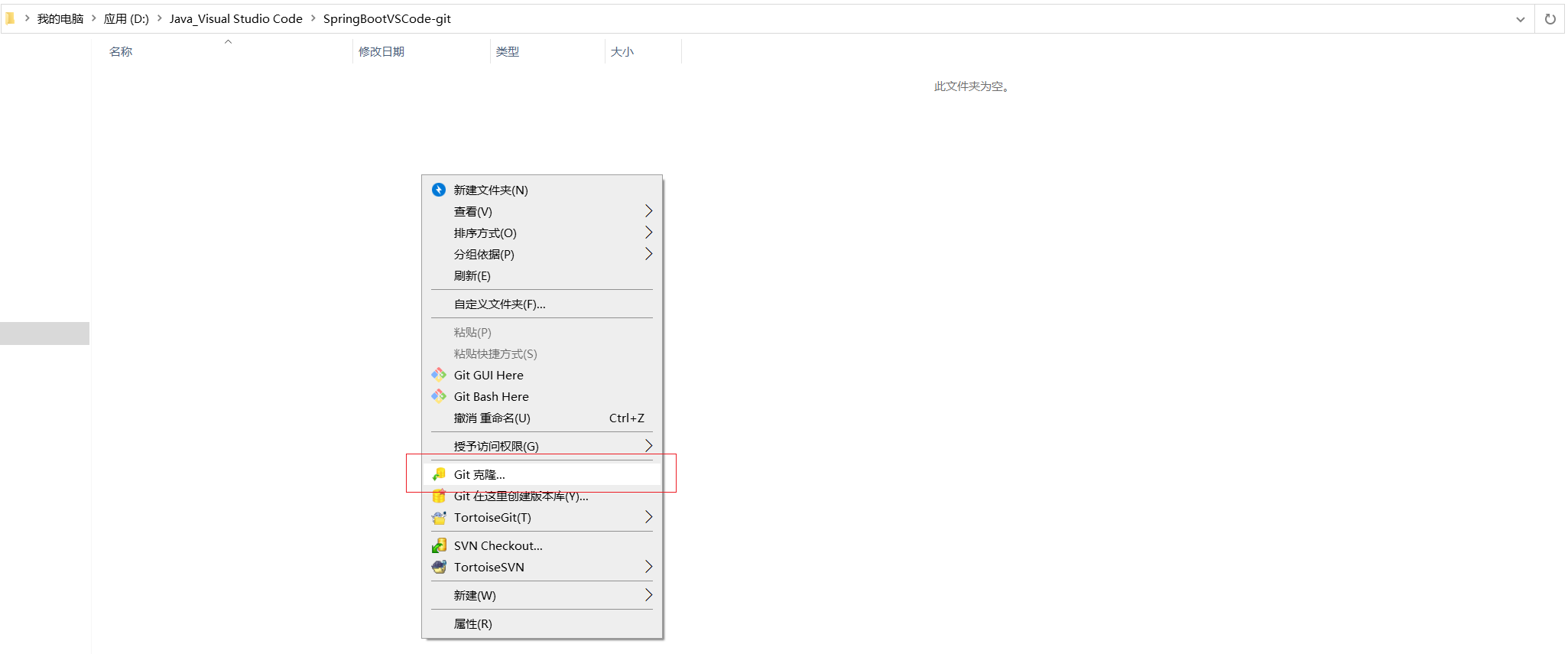Go to Java_Visual Studio Code breadcrumb folder

tap(236, 18)
